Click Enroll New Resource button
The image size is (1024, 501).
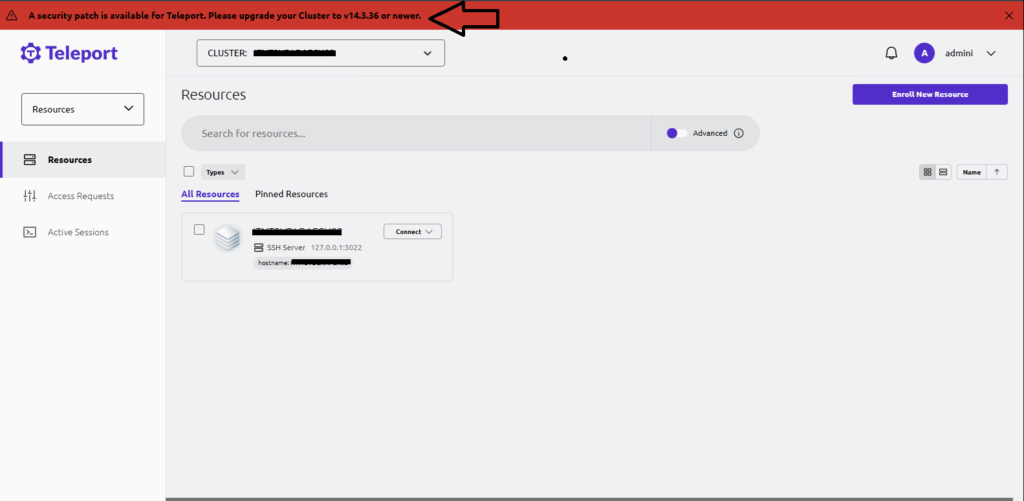click(x=930, y=94)
